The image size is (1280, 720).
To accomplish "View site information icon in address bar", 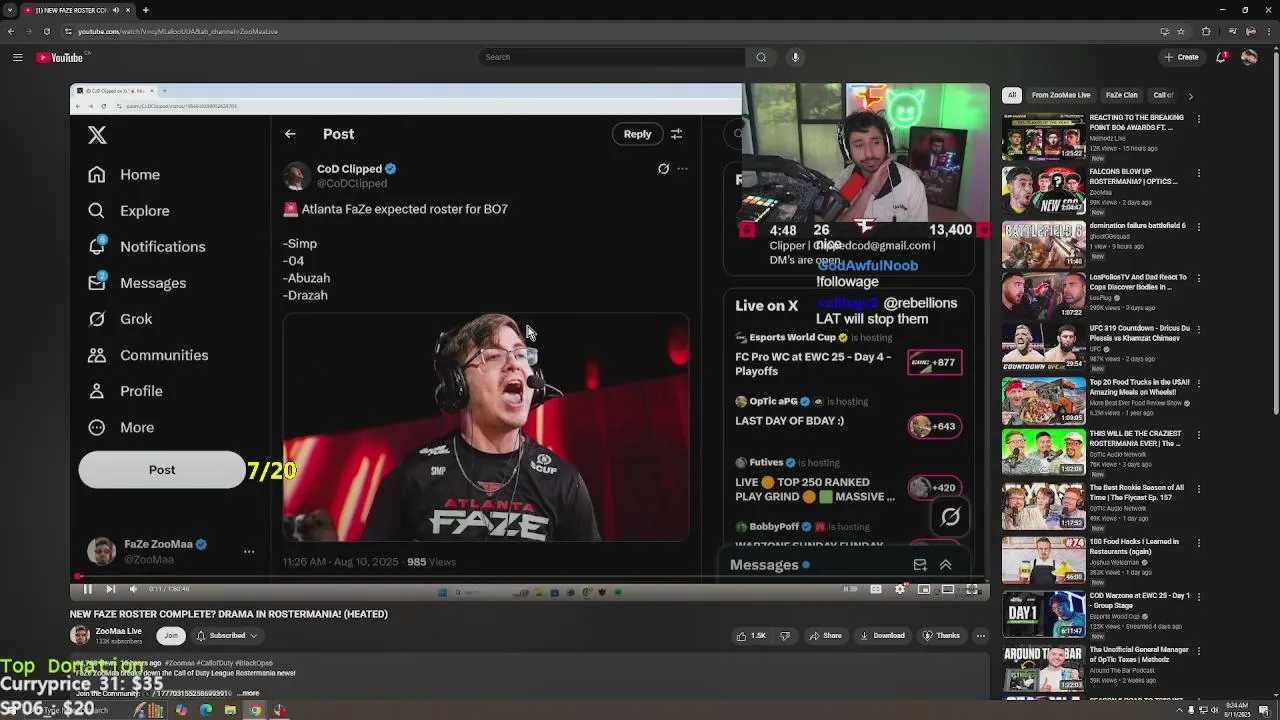I will (x=69, y=31).
